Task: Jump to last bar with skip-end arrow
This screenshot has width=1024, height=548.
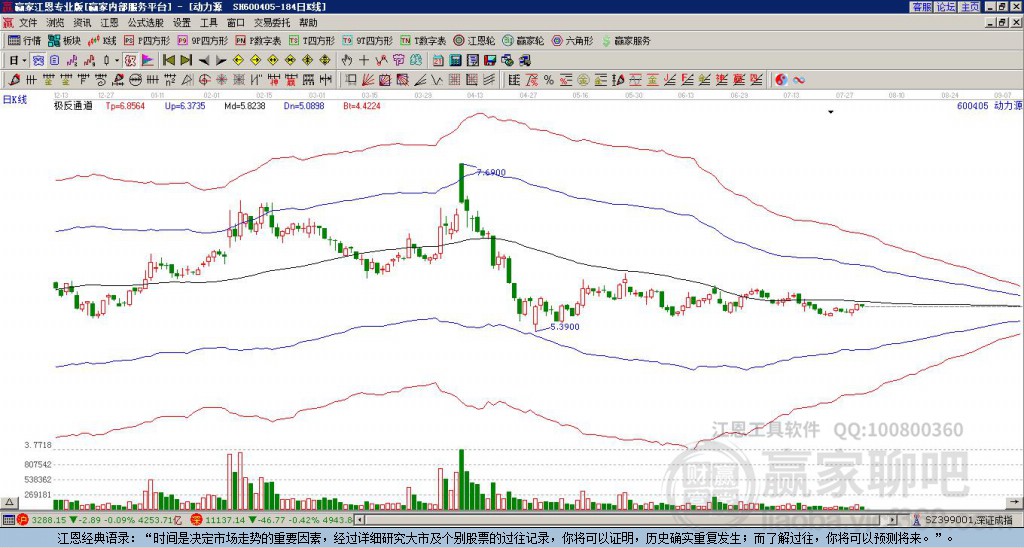Action: 186,60
